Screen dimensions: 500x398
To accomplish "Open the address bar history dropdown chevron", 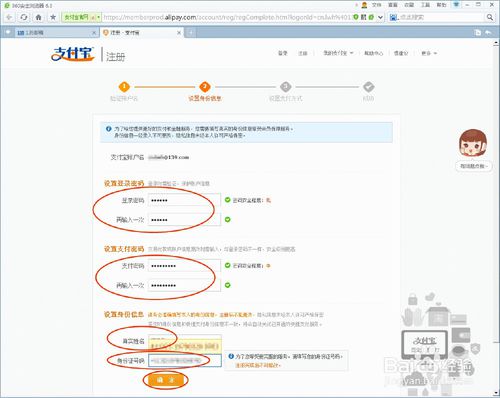I will (380, 17).
